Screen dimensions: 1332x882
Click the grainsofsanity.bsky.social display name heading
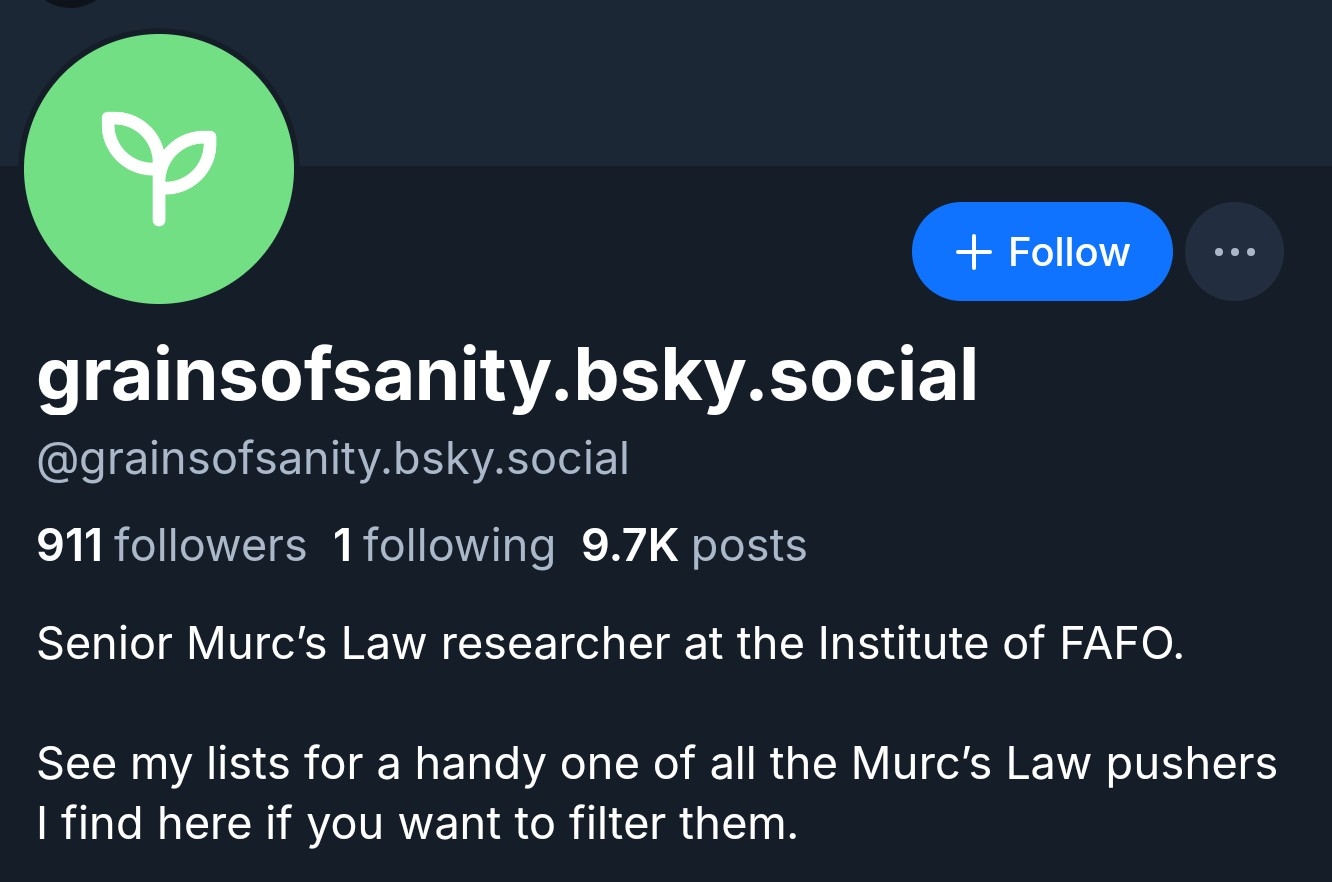[x=506, y=377]
